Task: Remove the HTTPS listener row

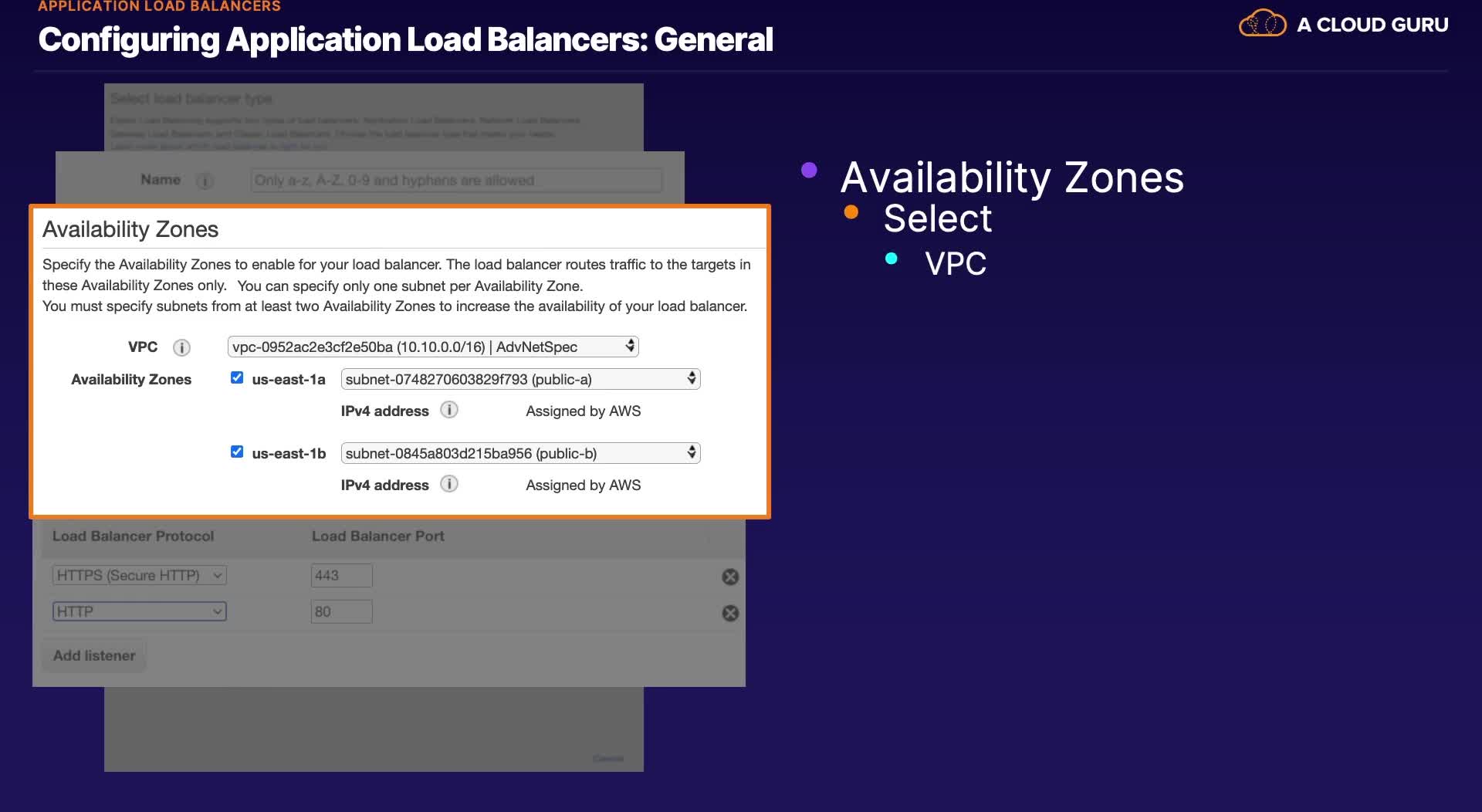Action: pyautogui.click(x=730, y=577)
